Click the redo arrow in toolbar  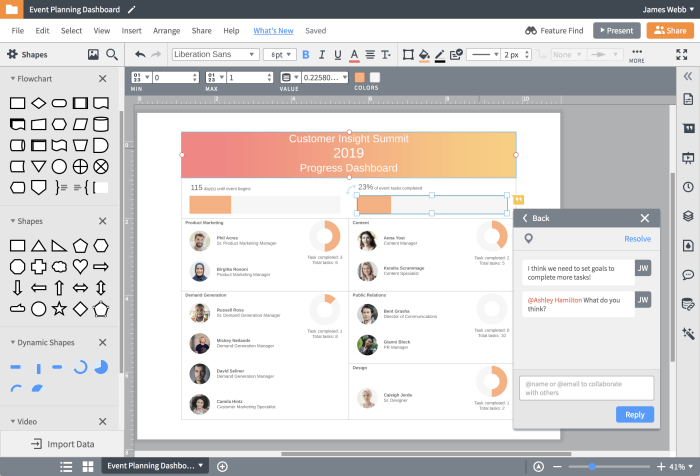pos(156,54)
